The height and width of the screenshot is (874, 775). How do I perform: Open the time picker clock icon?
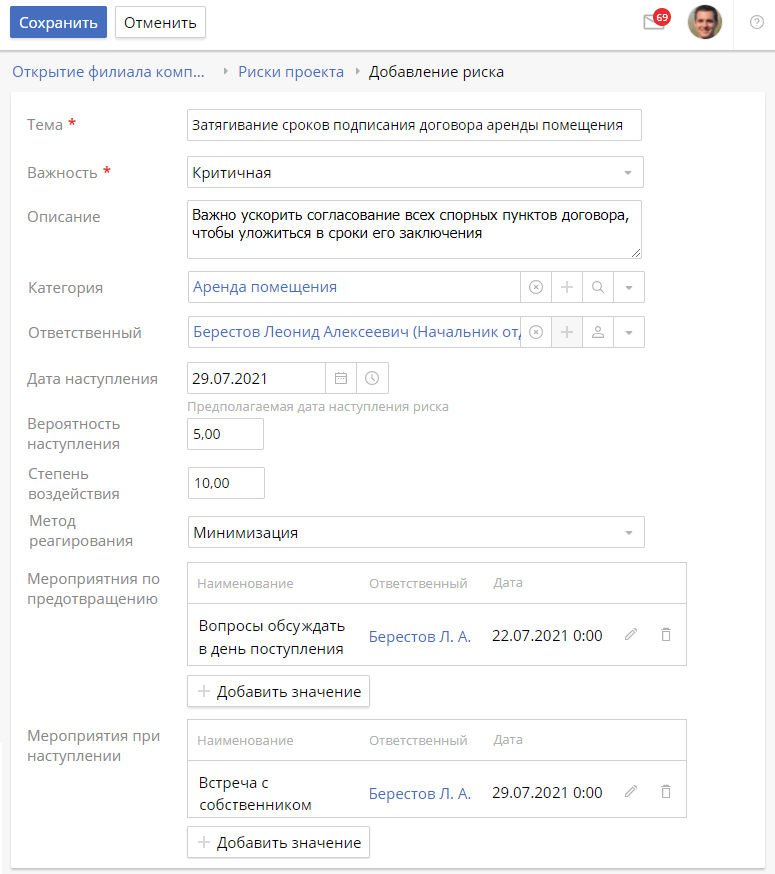(x=372, y=378)
